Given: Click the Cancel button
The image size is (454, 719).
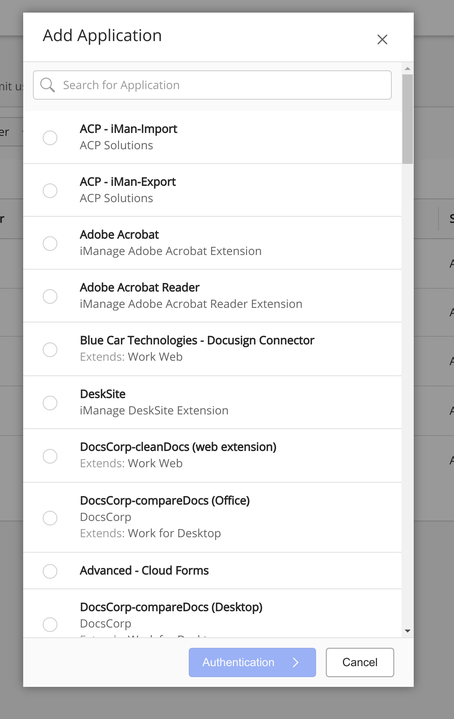Looking at the screenshot, I should point(360,662).
